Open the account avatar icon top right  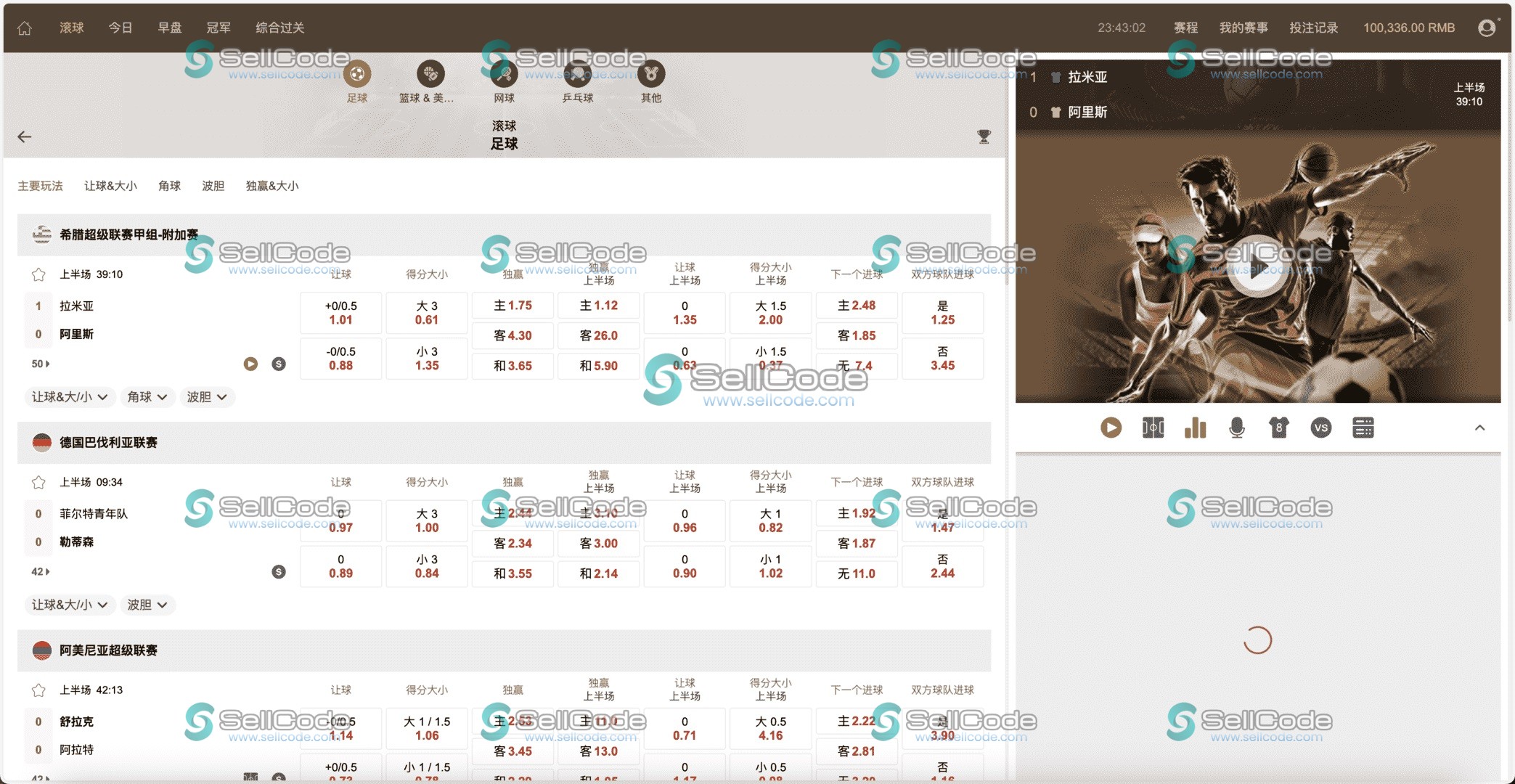tap(1486, 27)
